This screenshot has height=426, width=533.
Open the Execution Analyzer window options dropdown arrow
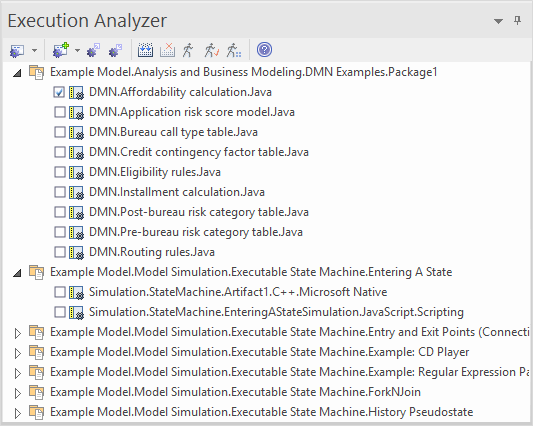pos(498,21)
